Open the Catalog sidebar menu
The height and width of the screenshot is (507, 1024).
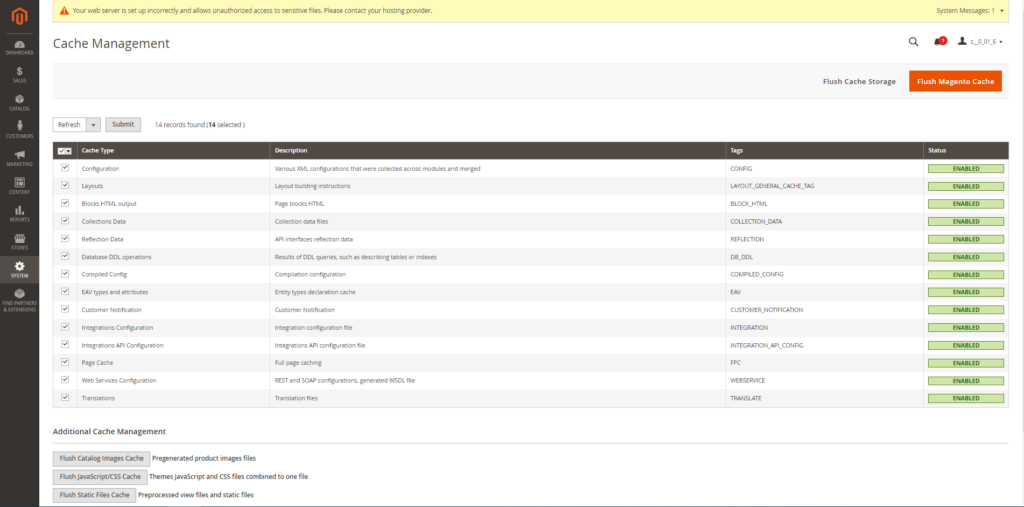click(x=20, y=103)
